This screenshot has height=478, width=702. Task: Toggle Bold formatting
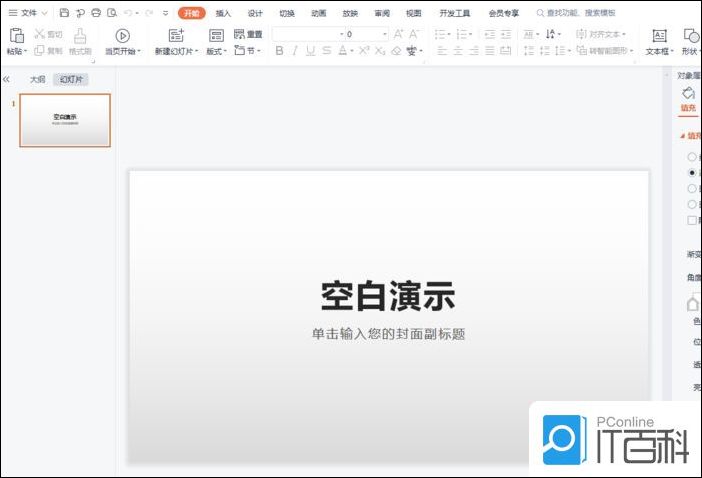(279, 51)
